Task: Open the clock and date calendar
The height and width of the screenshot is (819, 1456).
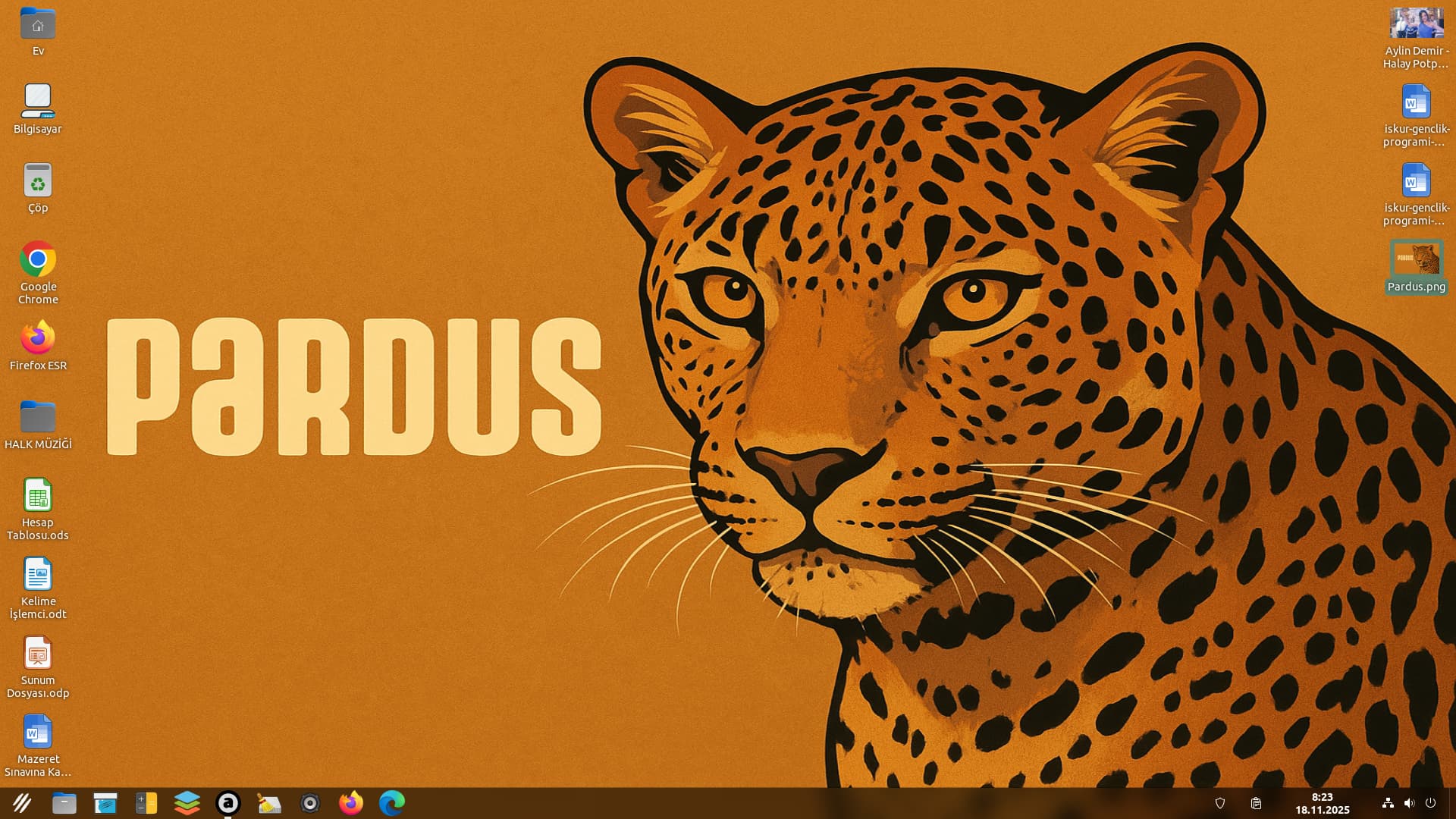Action: pos(1322,803)
